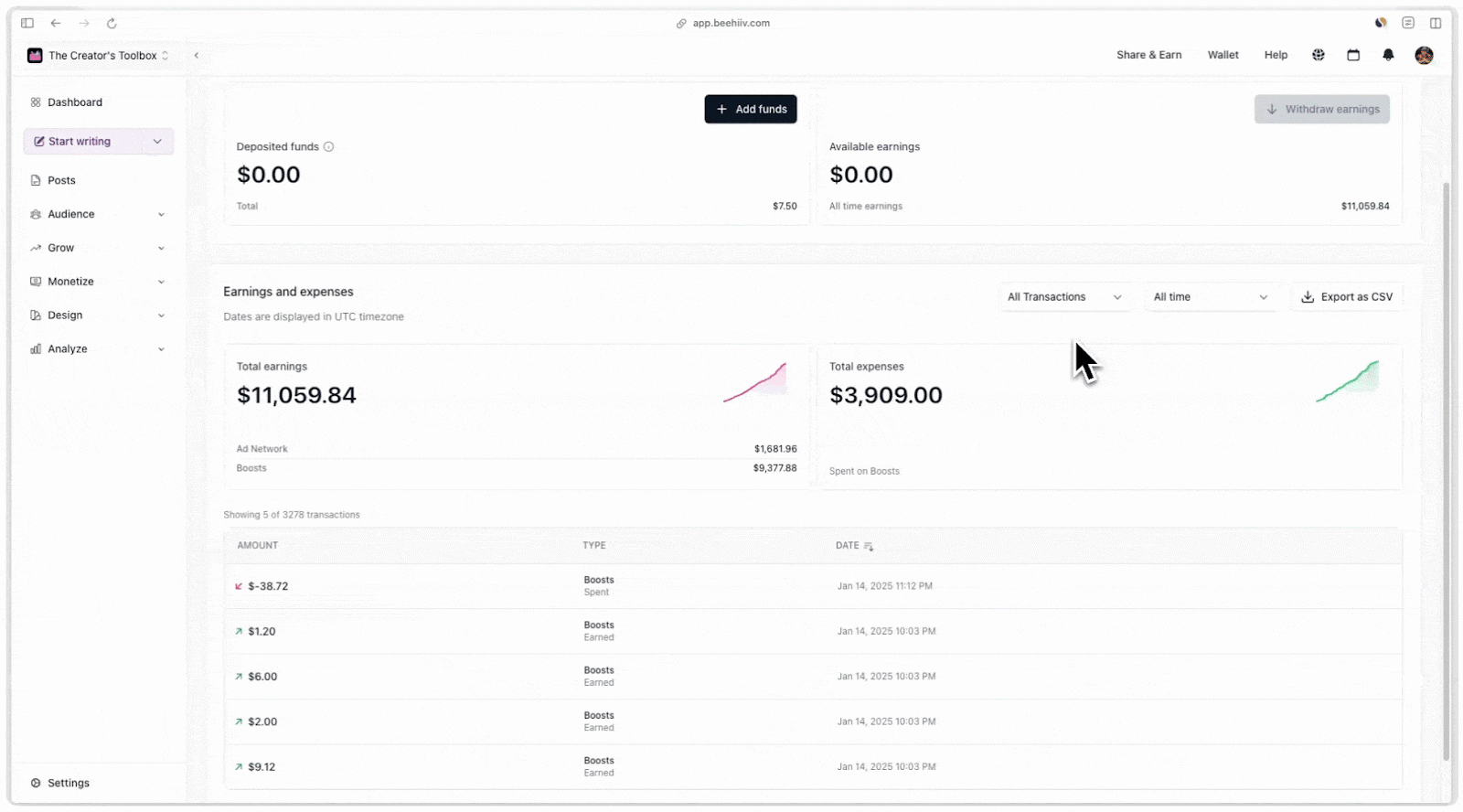Click Export as CSV button
Screen dimensions: 1463x812
coord(1347,297)
